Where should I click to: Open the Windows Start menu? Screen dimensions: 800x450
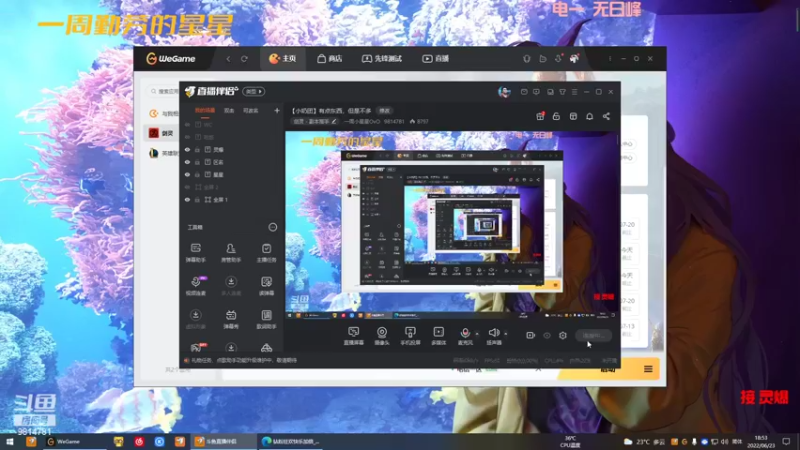tap(9, 441)
